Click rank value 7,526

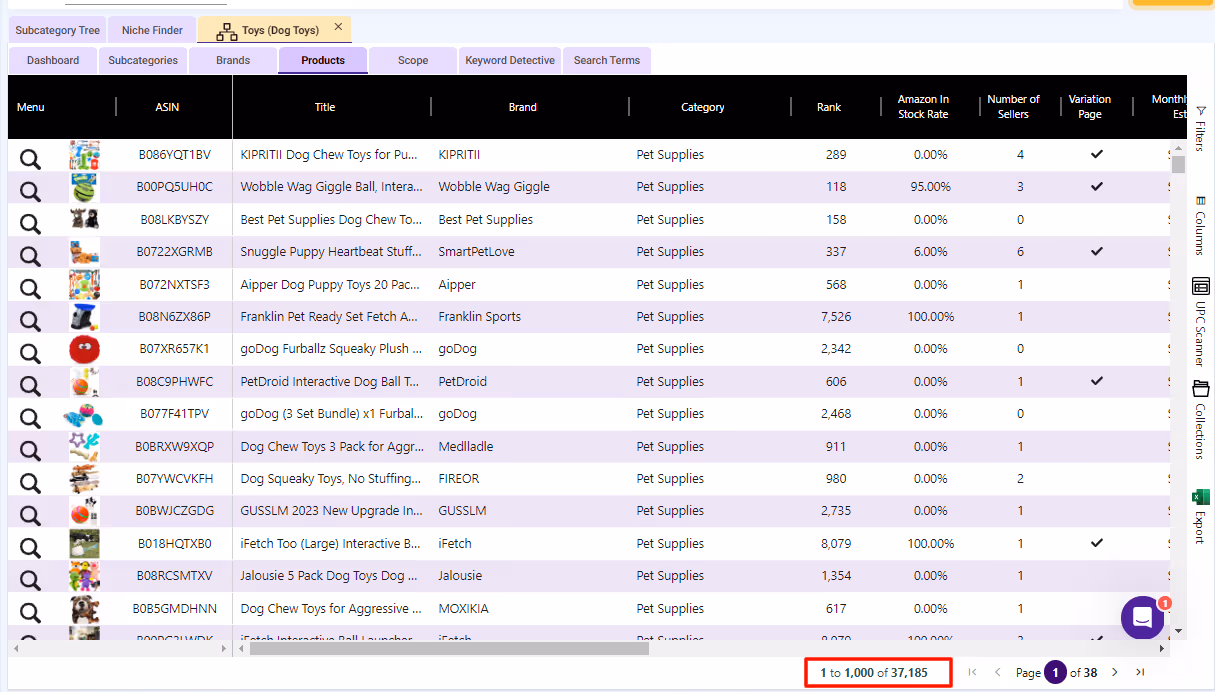(x=836, y=317)
